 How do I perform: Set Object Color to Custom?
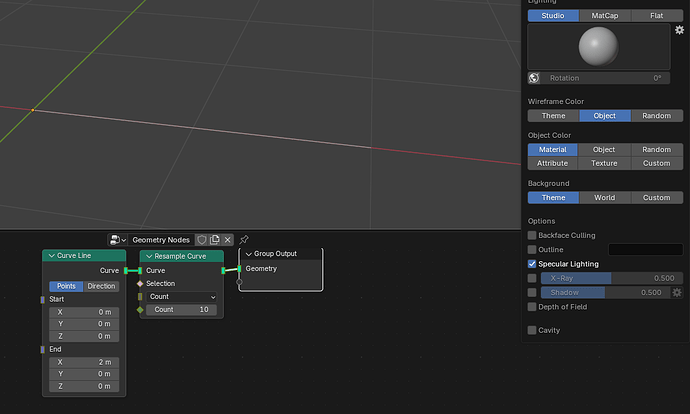coord(657,163)
